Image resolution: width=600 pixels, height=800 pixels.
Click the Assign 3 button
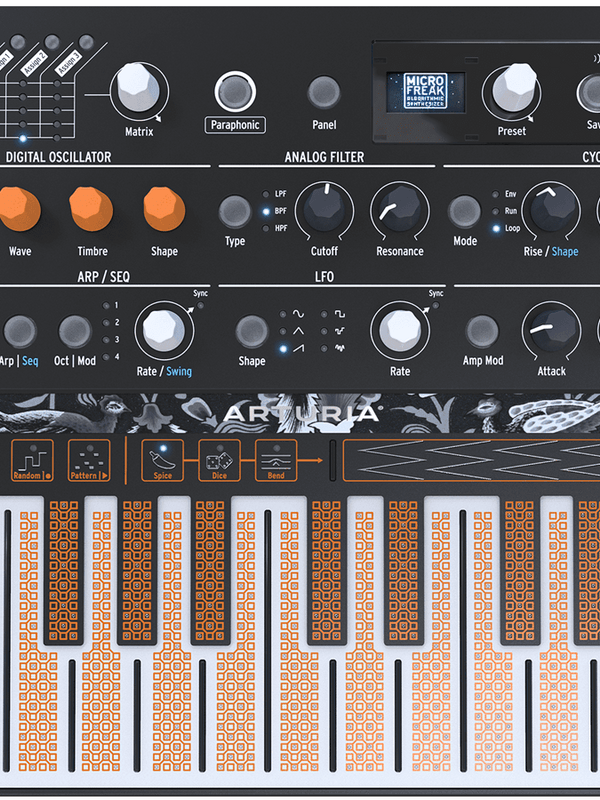click(x=86, y=42)
